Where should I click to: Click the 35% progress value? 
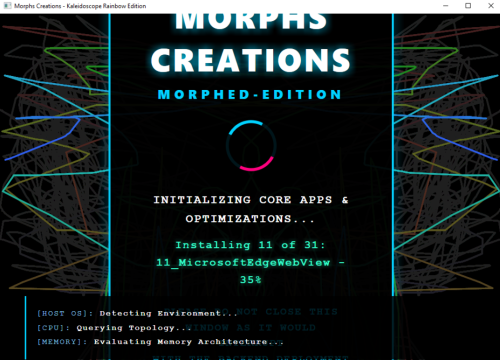[251, 279]
